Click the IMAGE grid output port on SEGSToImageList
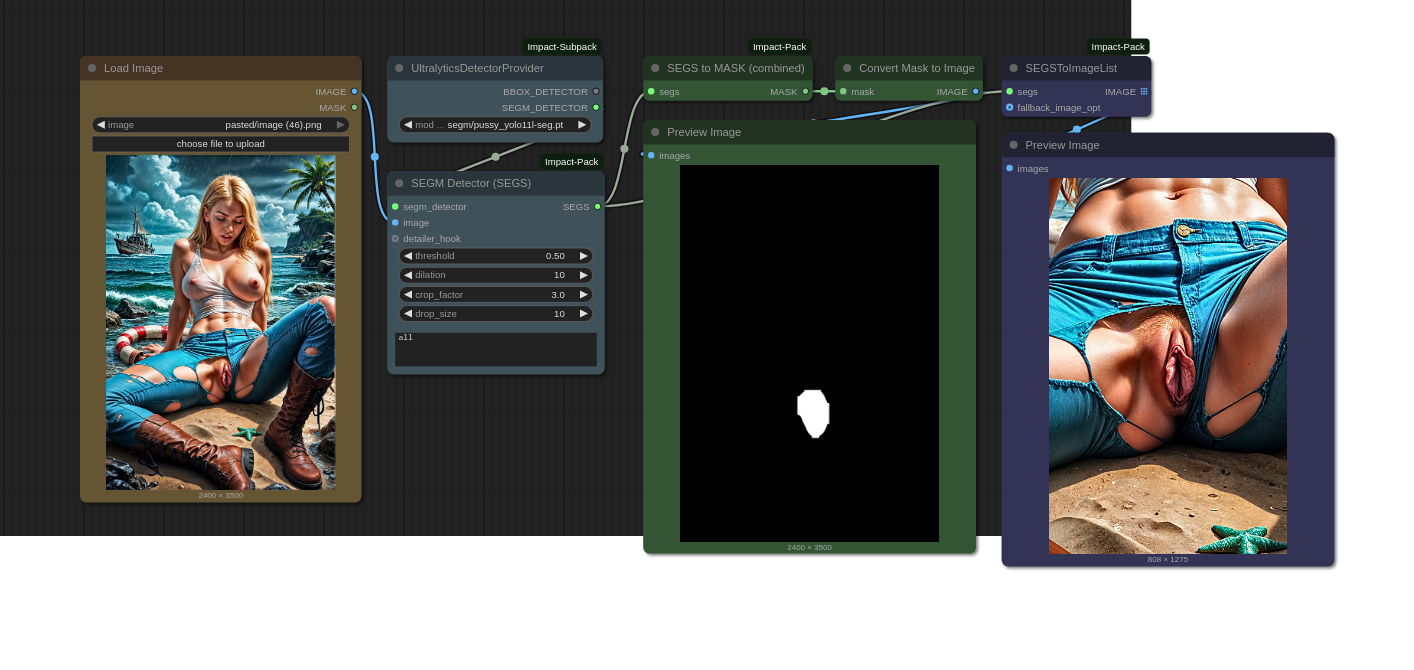 [x=1144, y=91]
